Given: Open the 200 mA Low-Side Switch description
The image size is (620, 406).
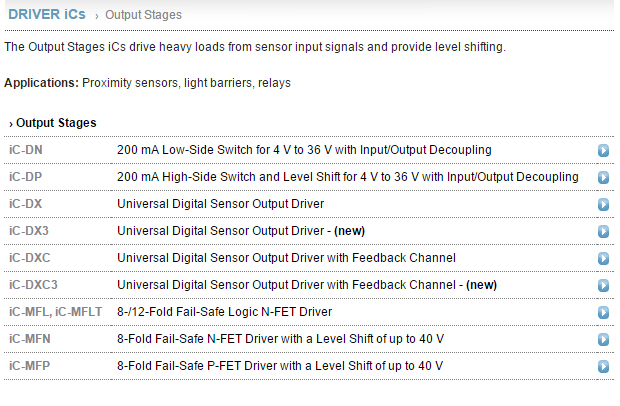Looking at the screenshot, I should tap(304, 150).
